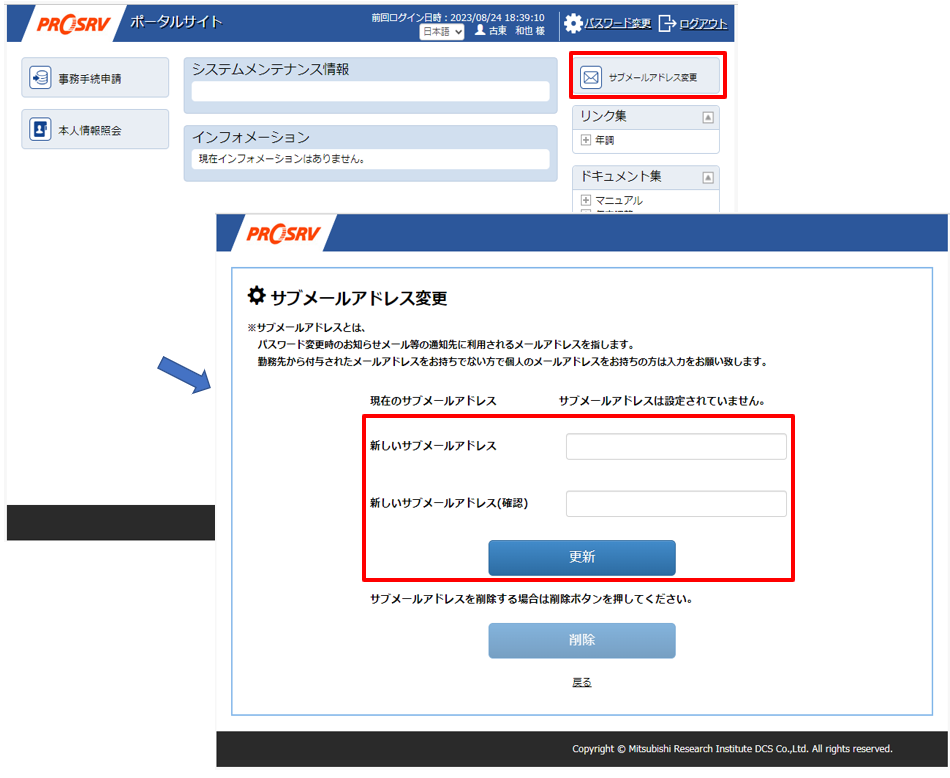The image size is (950, 778).
Task: Click the gear icon next to パスワード変更
Action: click(x=573, y=23)
